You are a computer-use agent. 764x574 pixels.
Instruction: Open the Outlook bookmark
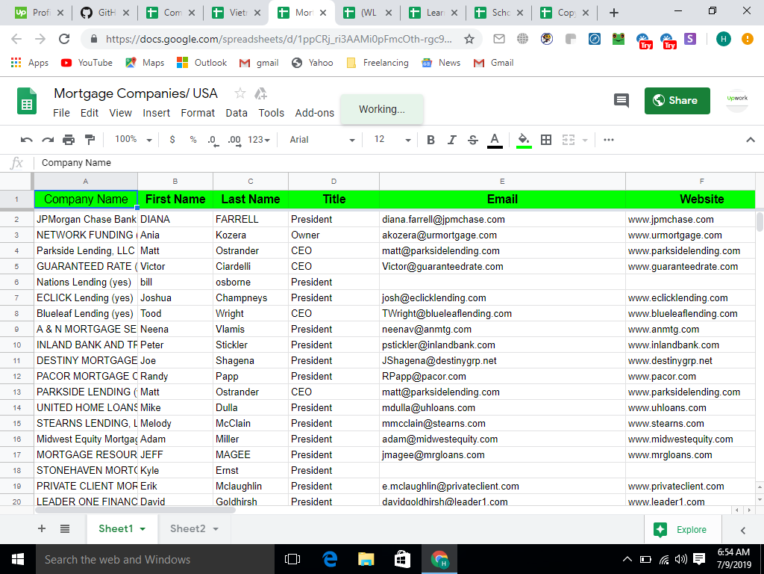(202, 63)
